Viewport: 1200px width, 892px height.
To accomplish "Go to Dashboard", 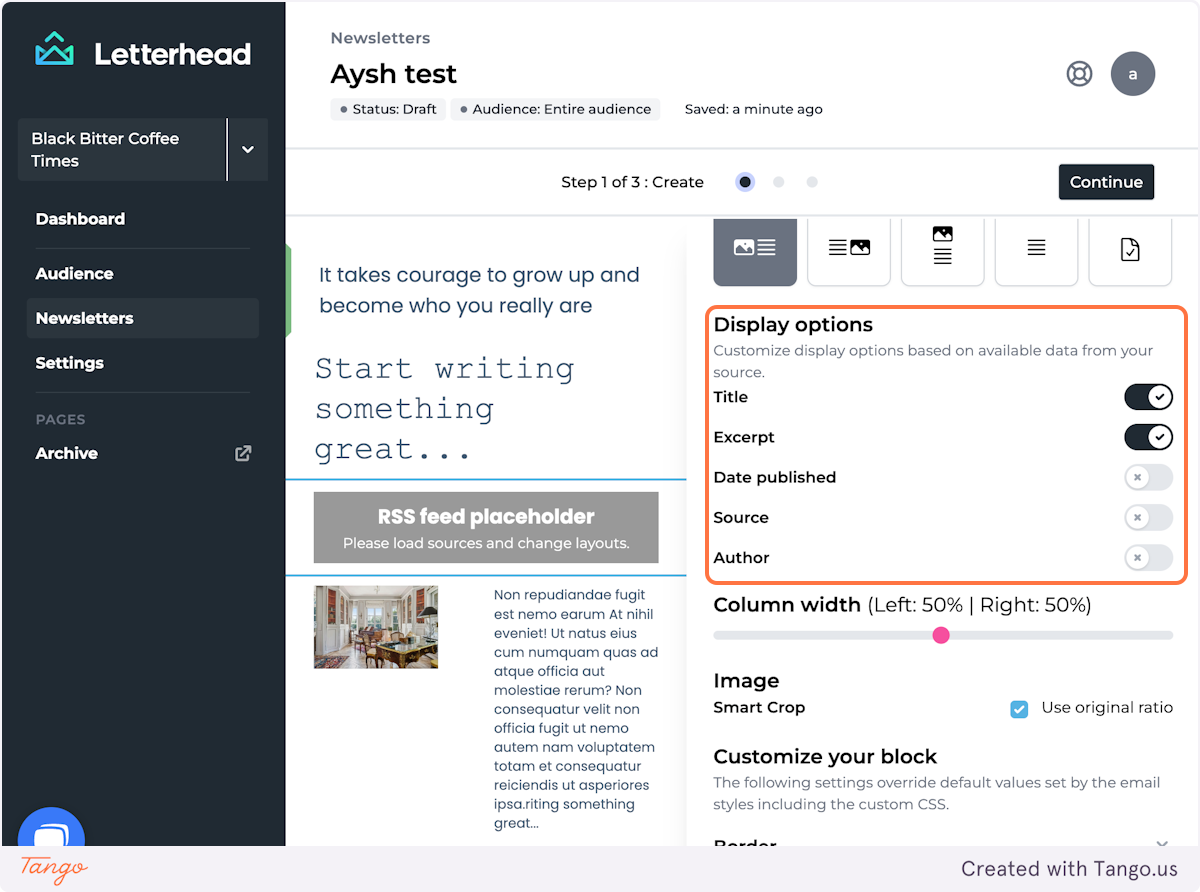I will 80,219.
